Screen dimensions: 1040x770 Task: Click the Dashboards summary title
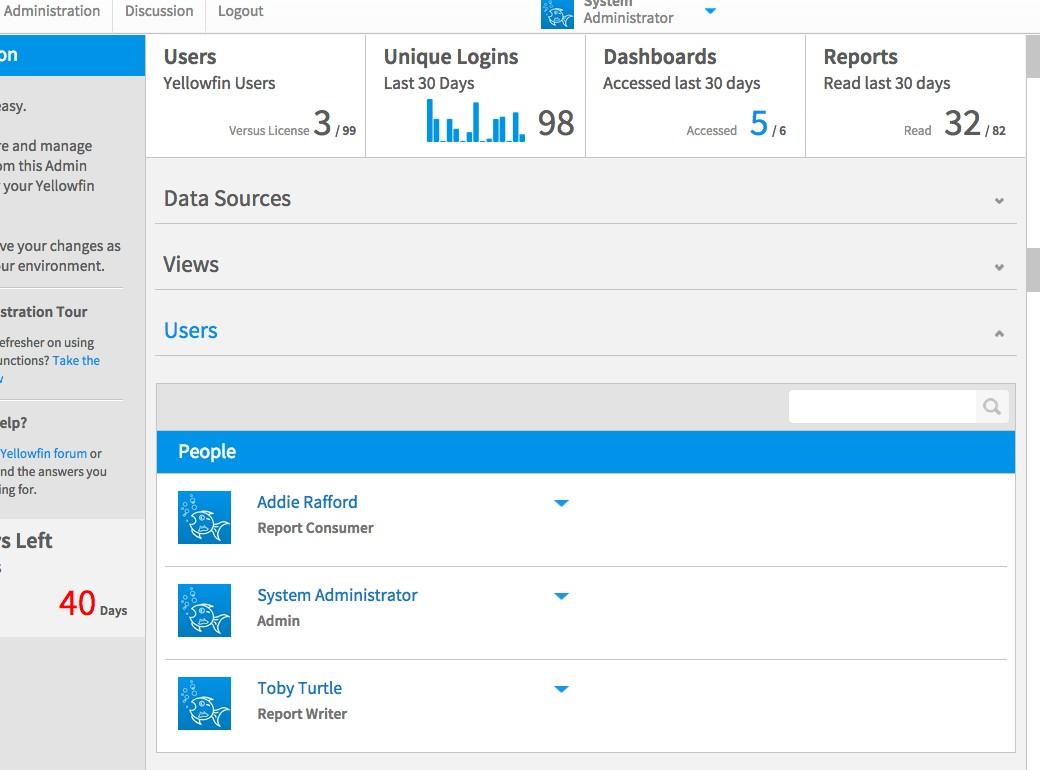coord(660,57)
